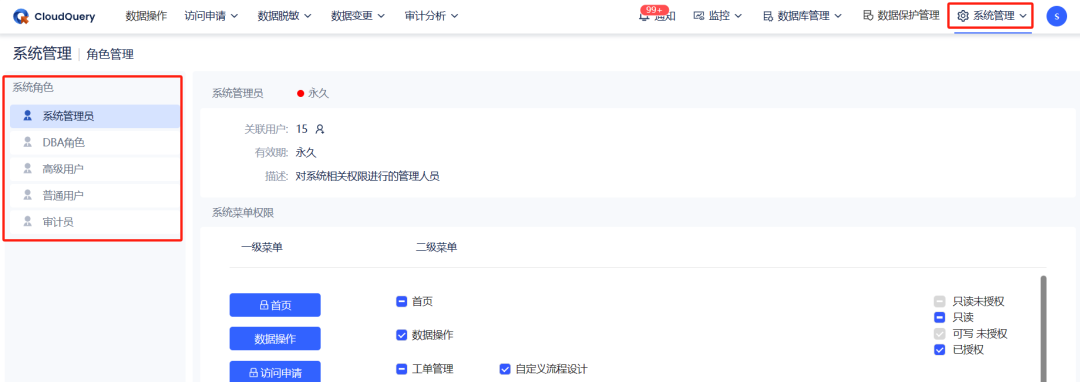Select the 高级用户 role
This screenshot has width=1080, height=382.
click(95, 169)
